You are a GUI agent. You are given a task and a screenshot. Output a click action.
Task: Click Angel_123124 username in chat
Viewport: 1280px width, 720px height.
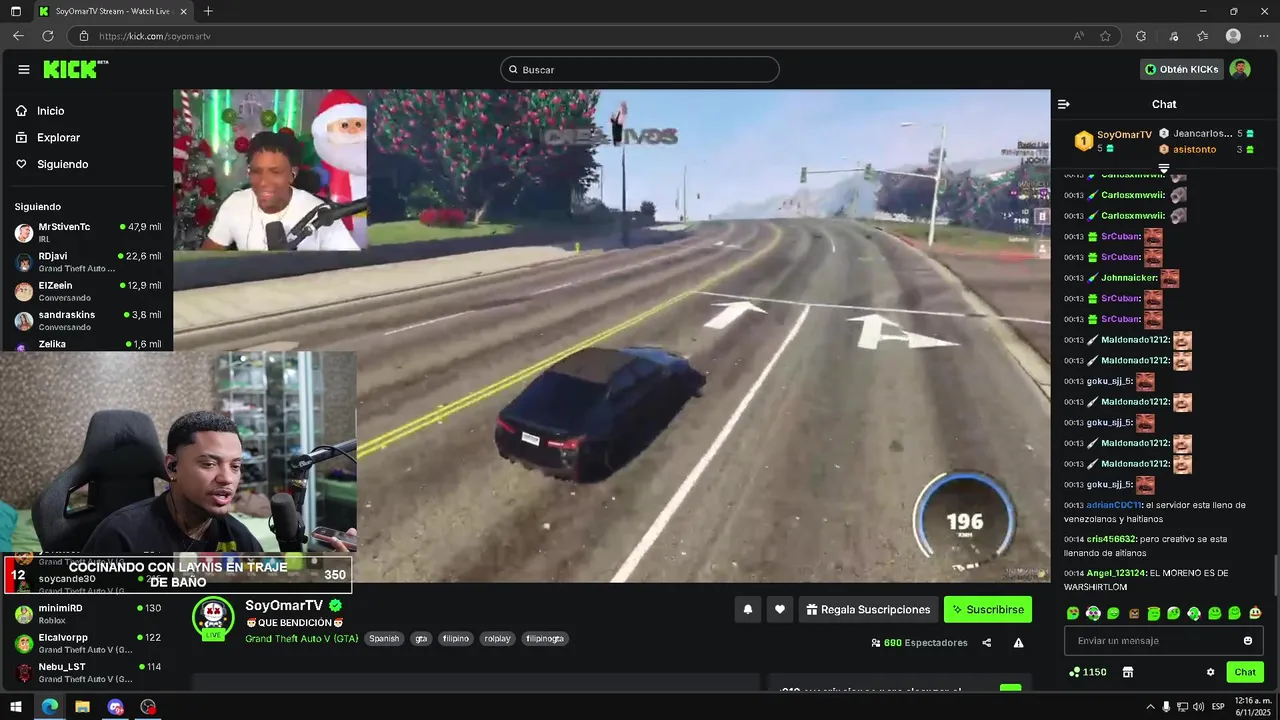1117,573
